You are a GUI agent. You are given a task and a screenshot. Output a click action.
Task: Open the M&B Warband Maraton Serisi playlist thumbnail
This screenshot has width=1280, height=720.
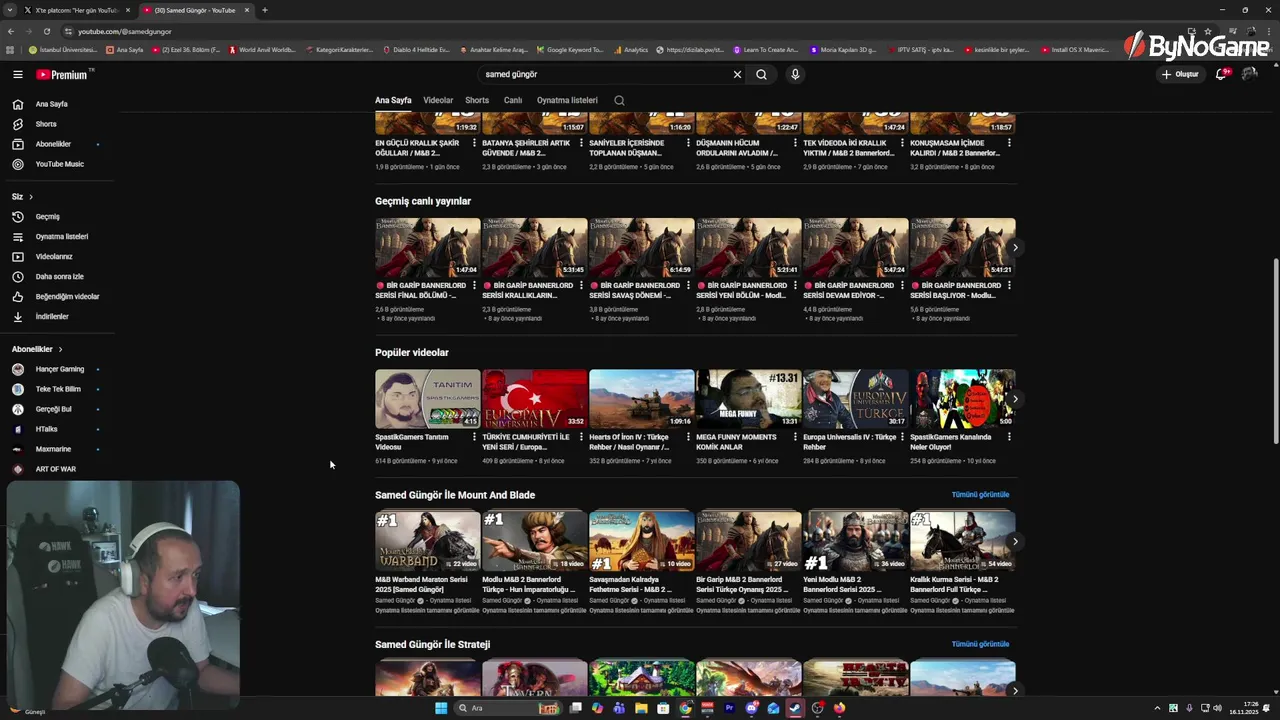click(427, 541)
